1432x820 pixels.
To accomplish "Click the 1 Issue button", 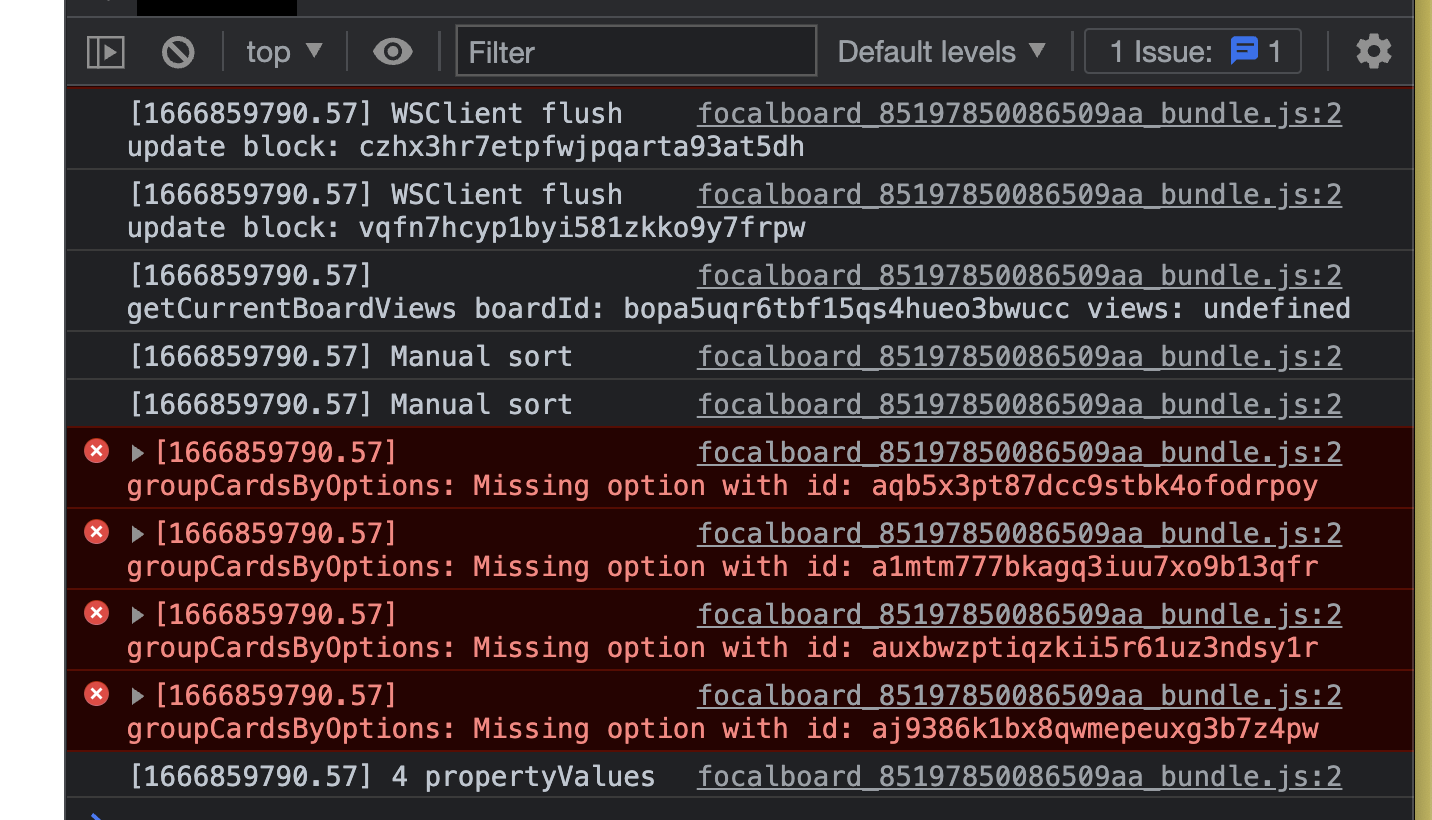I will click(x=1192, y=51).
